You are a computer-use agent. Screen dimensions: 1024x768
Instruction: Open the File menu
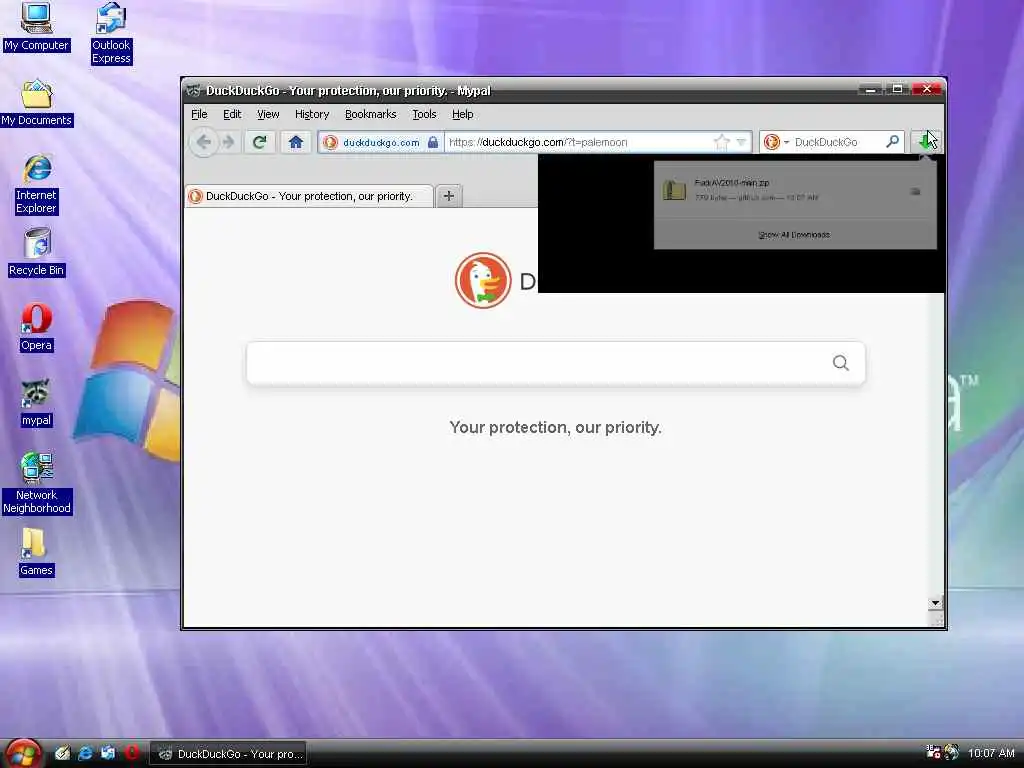coord(199,114)
